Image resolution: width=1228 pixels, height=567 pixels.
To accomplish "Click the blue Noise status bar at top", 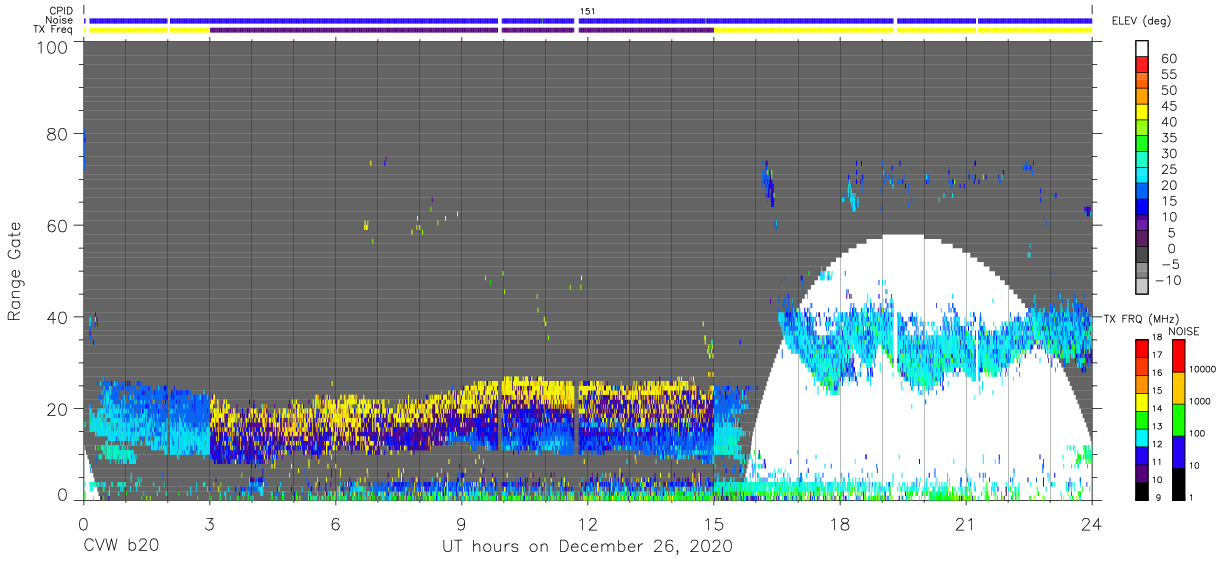I will (590, 20).
